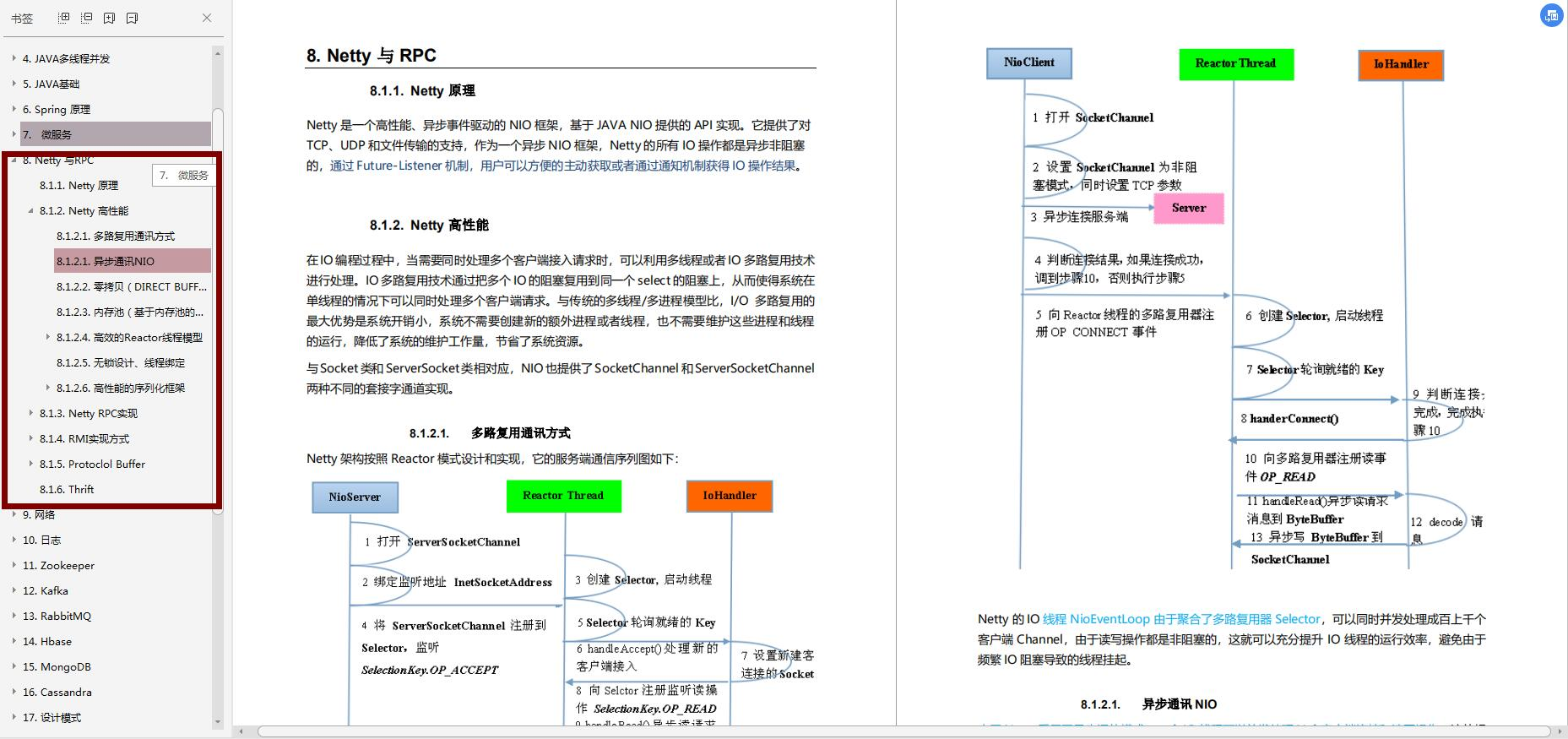
Task: Click the NioServer box in the diagram
Action: [355, 497]
